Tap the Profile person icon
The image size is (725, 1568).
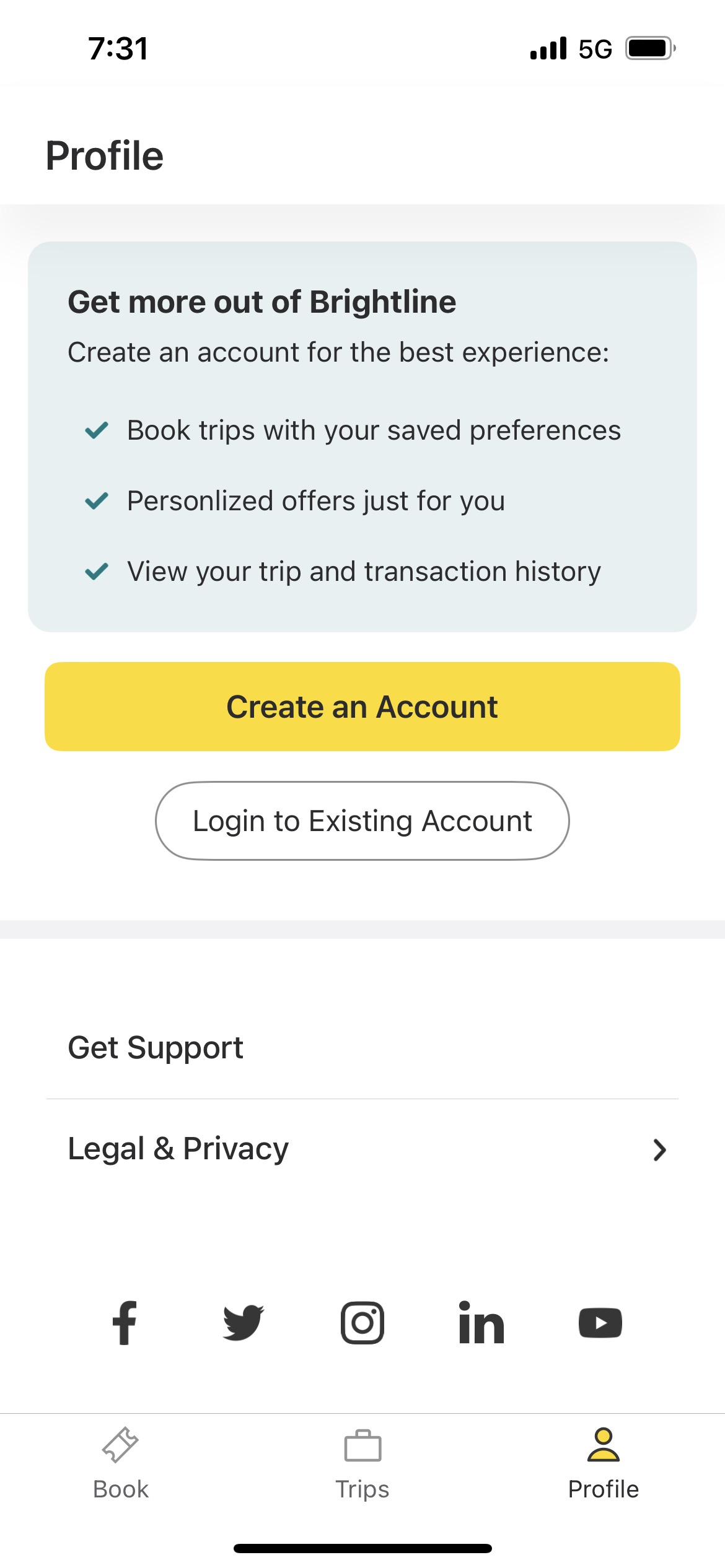click(603, 1445)
